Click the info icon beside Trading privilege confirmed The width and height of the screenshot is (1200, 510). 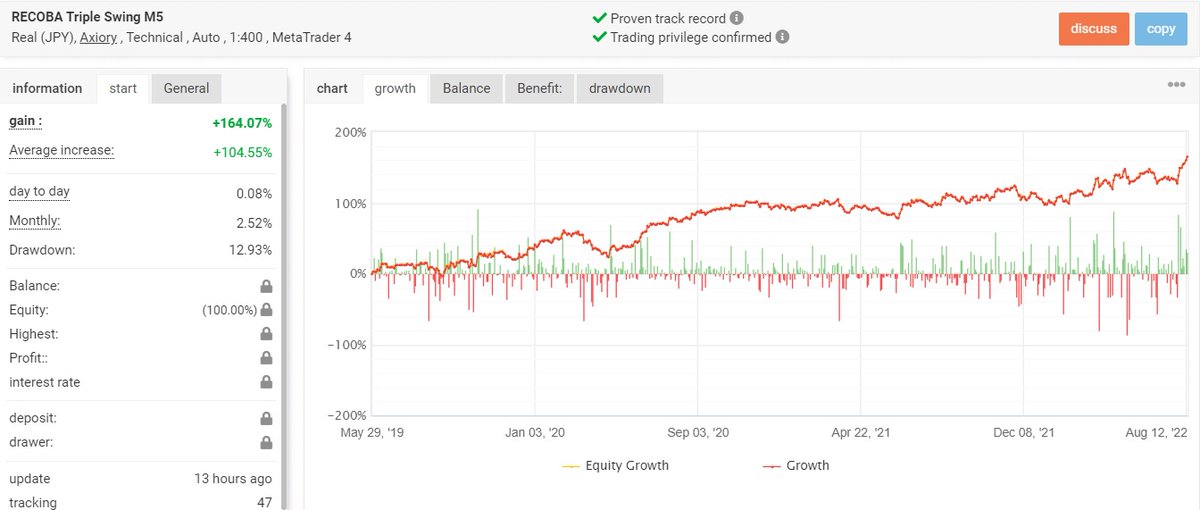coord(782,37)
